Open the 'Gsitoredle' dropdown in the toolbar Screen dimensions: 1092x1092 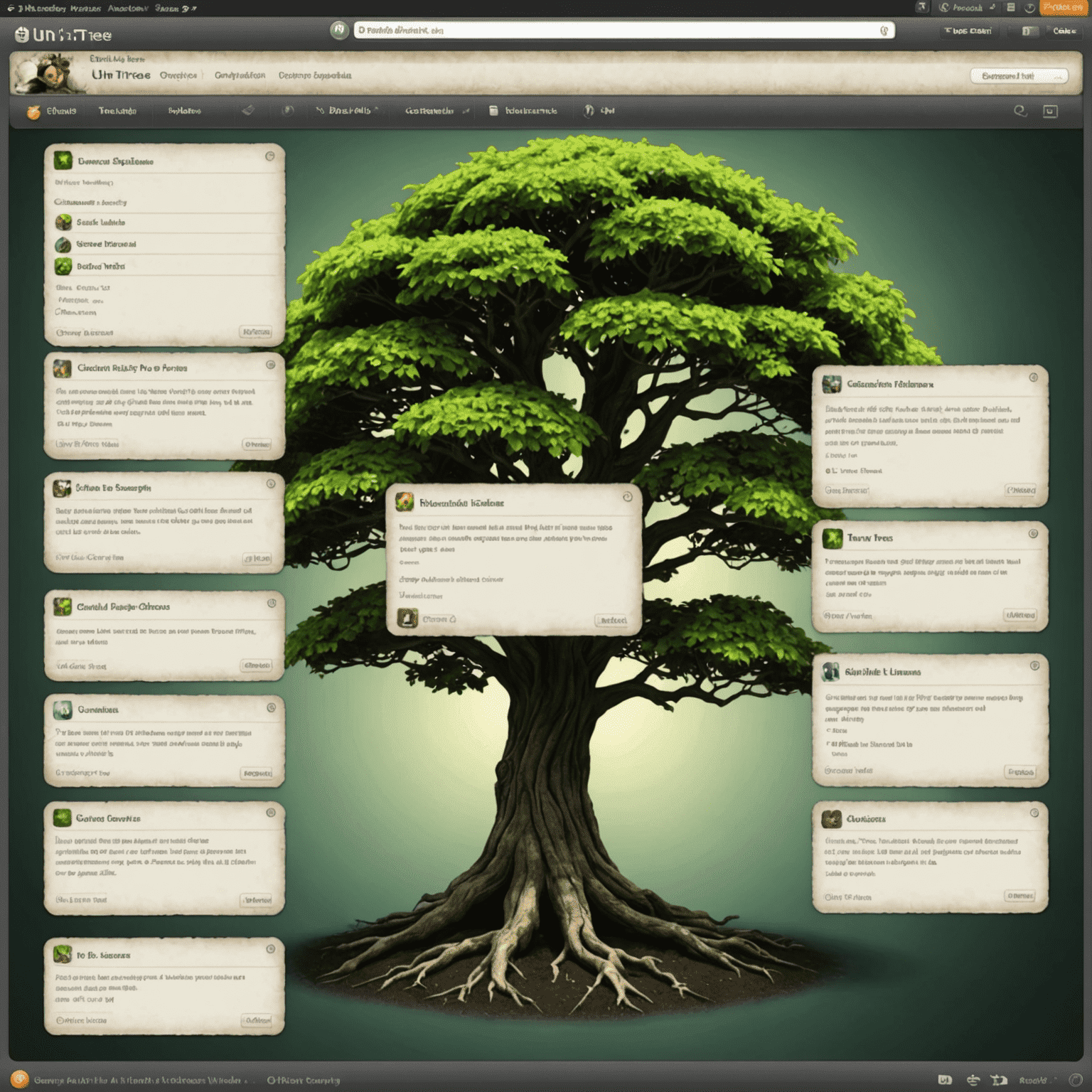[437, 111]
